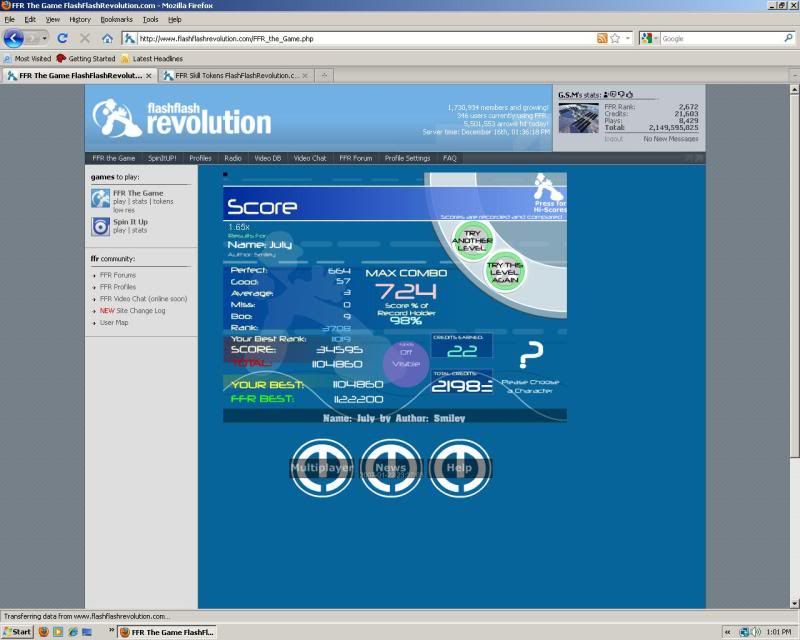This screenshot has width=800, height=640.
Task: Open Profile Settings in site navigation
Action: tap(407, 158)
